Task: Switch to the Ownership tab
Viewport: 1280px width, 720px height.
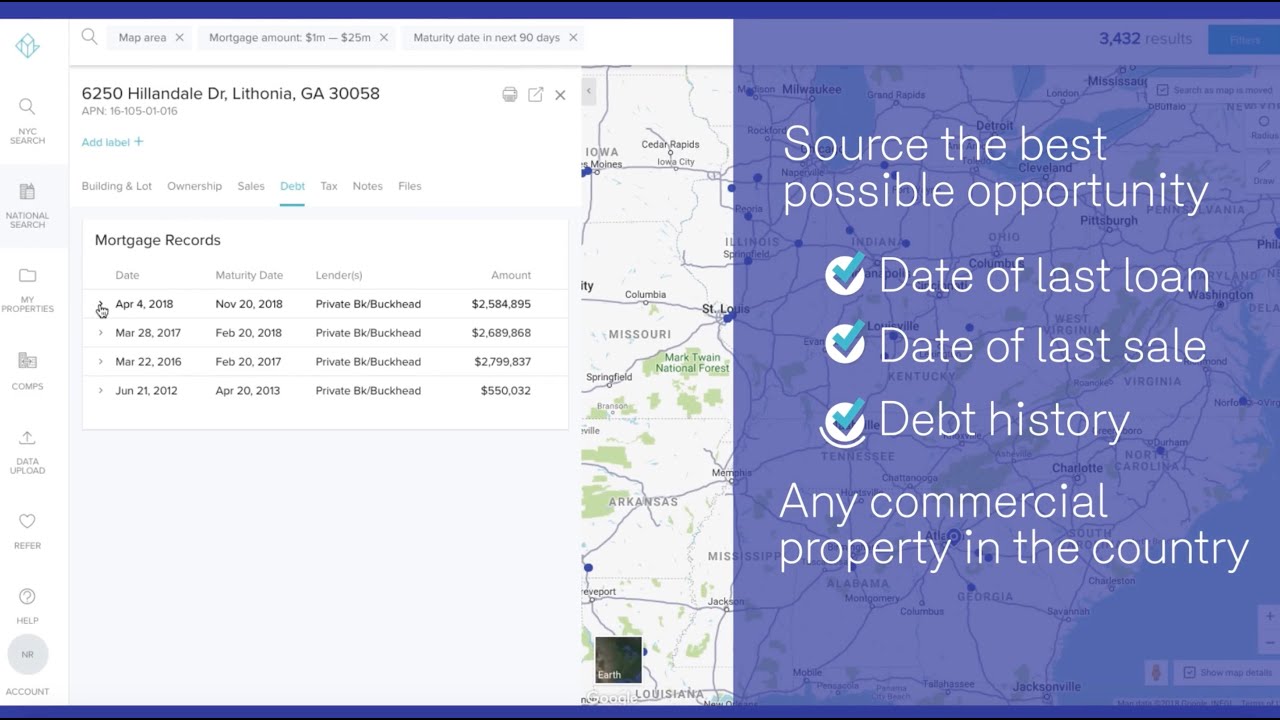Action: tap(194, 186)
